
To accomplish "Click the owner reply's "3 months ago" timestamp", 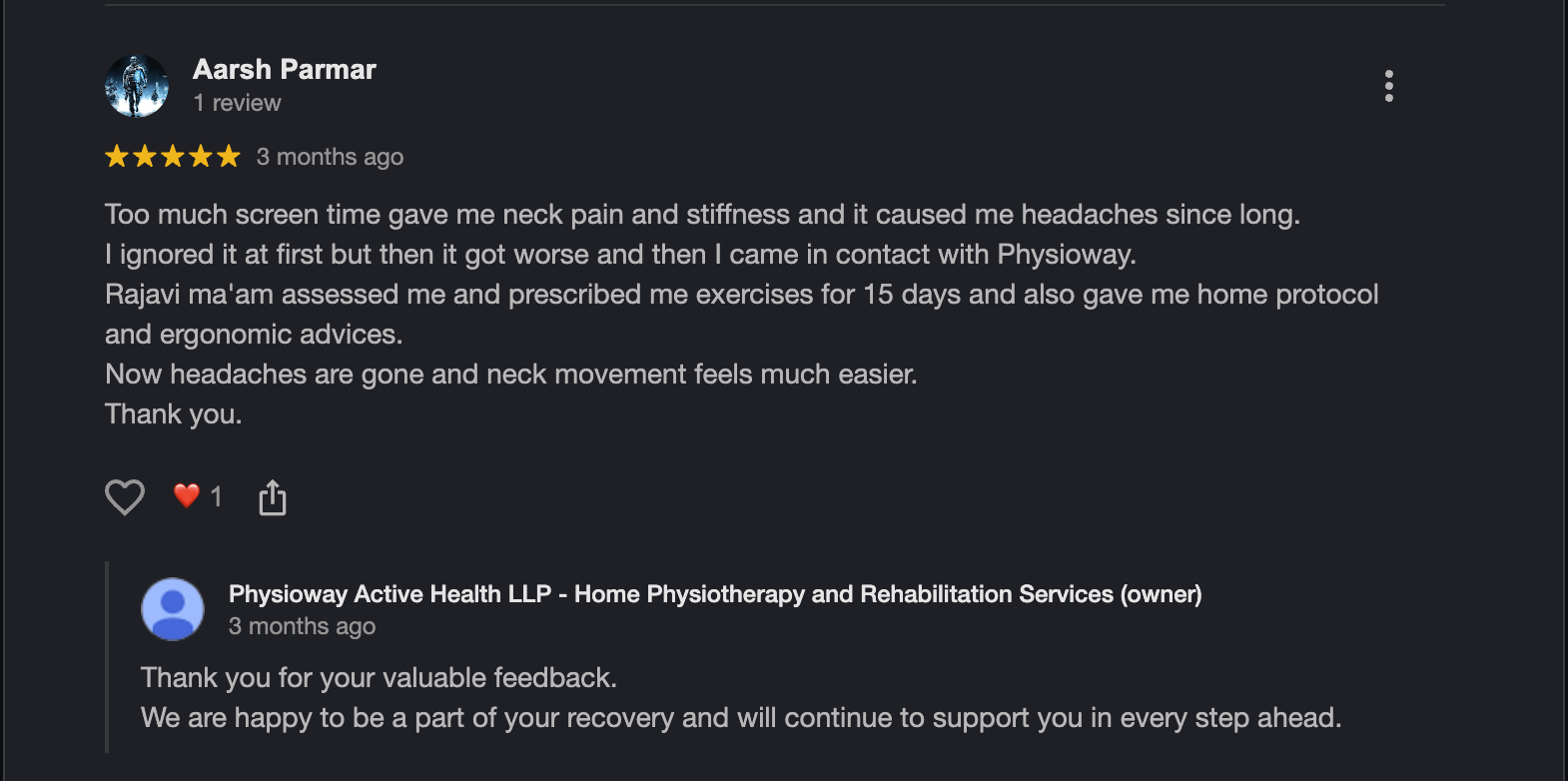I will (302, 626).
